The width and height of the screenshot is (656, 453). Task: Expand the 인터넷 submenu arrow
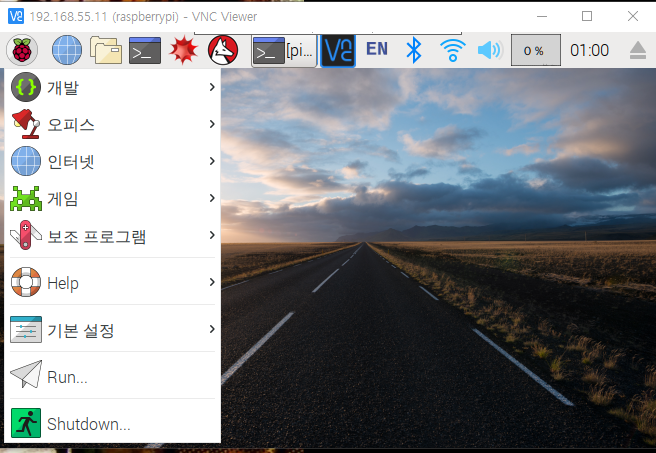(x=212, y=161)
